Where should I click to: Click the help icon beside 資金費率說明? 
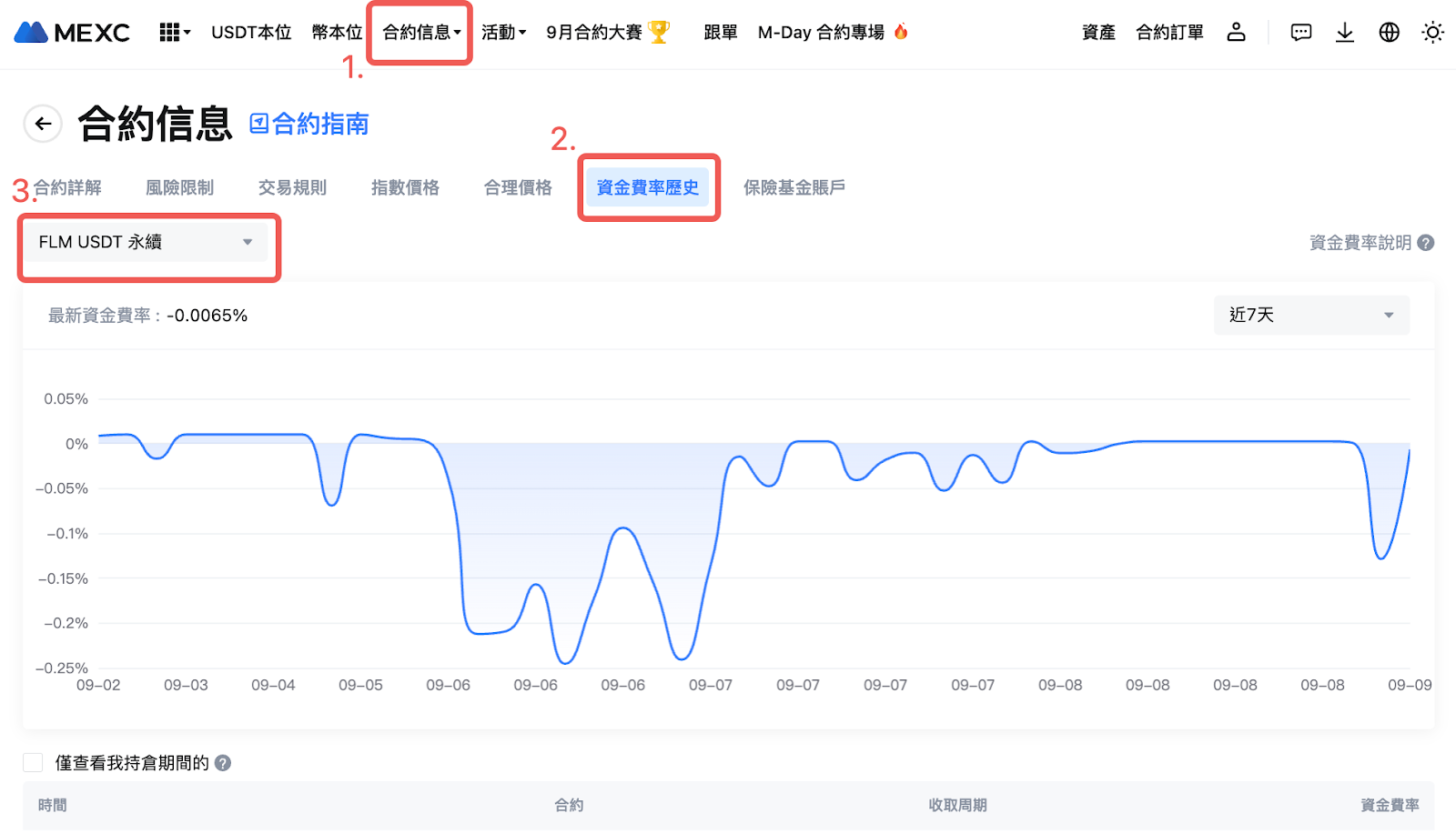pos(1426,243)
